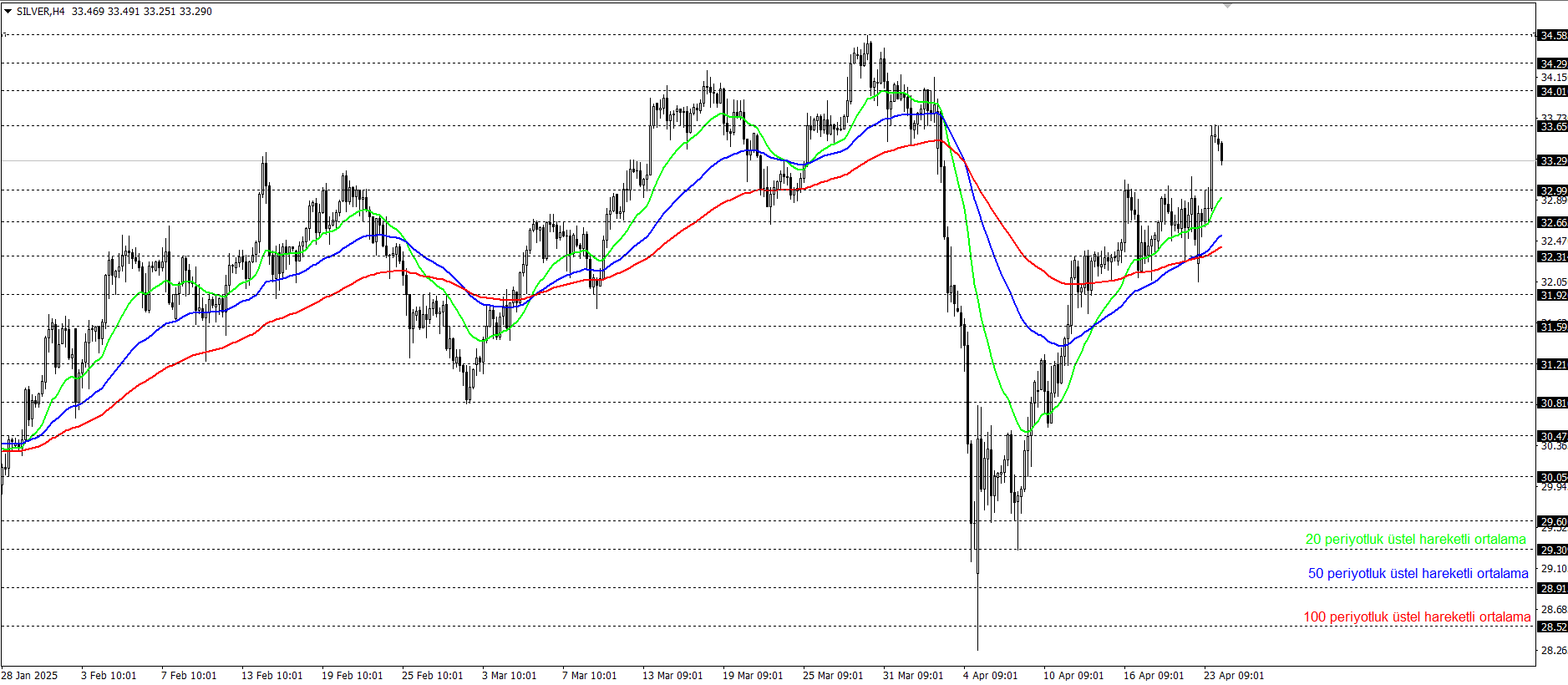This screenshot has width=1568, height=685.
Task: Click the 32.66 price level label
Action: tap(1553, 222)
